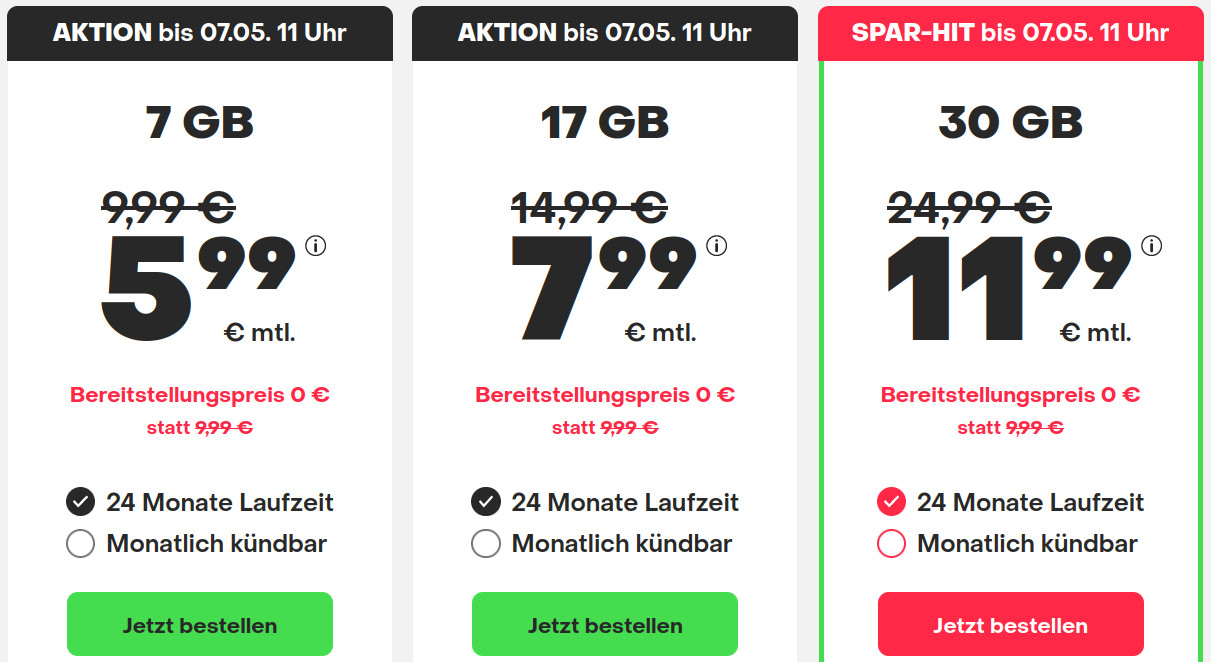This screenshot has width=1211, height=662.
Task: Click the checked checkmark icon in the 7 GB card
Action: coord(80,502)
